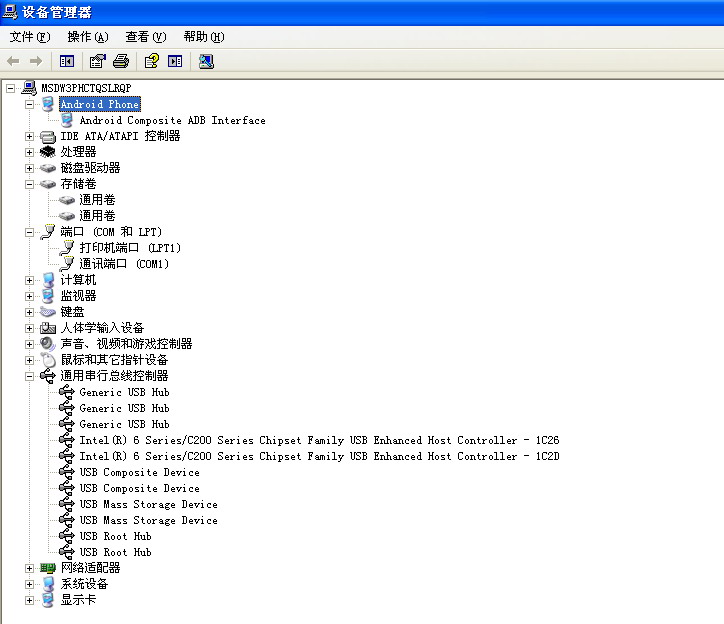Click the sound, video and game controller icon
Screen dimensions: 724x624
point(48,344)
